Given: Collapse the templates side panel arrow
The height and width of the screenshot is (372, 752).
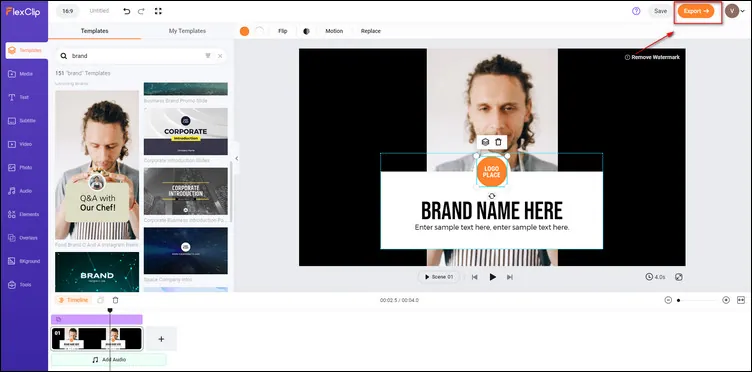Looking at the screenshot, I should pyautogui.click(x=236, y=158).
